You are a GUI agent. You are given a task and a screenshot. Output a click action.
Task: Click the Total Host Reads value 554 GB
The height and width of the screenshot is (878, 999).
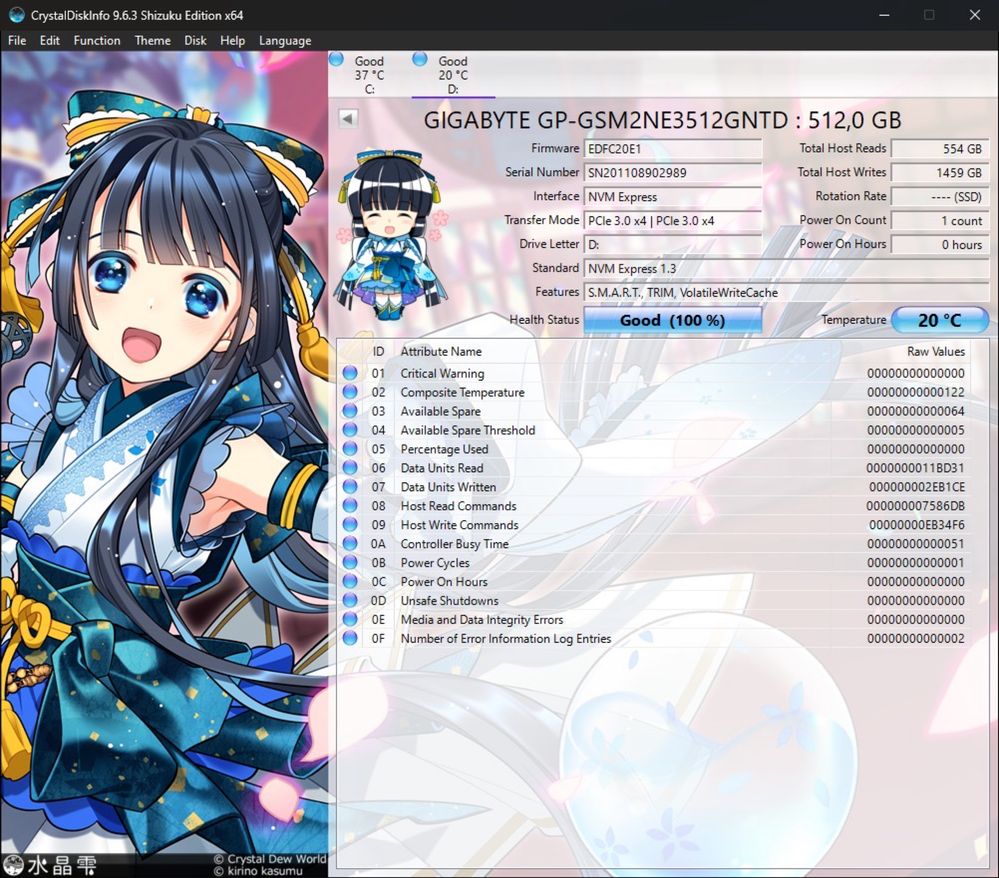pos(940,148)
